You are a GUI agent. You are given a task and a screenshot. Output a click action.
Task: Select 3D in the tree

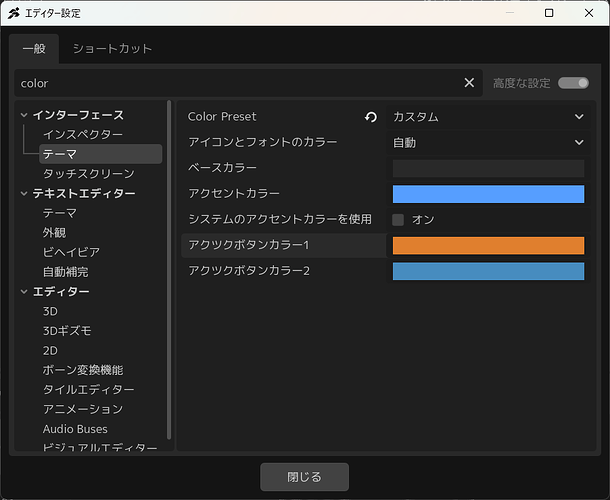(x=50, y=311)
